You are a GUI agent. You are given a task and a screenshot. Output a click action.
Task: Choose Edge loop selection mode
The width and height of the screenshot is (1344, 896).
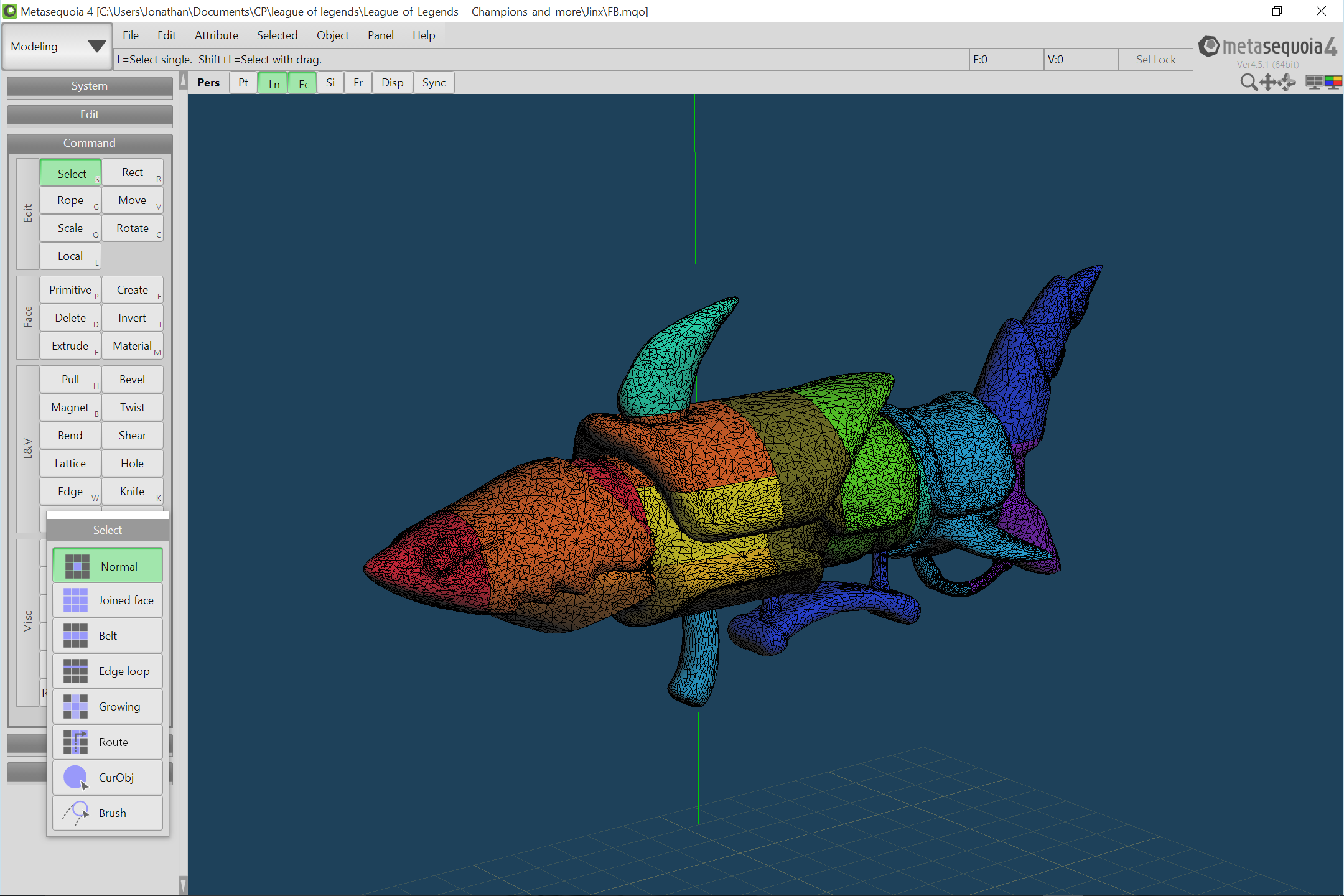click(108, 671)
